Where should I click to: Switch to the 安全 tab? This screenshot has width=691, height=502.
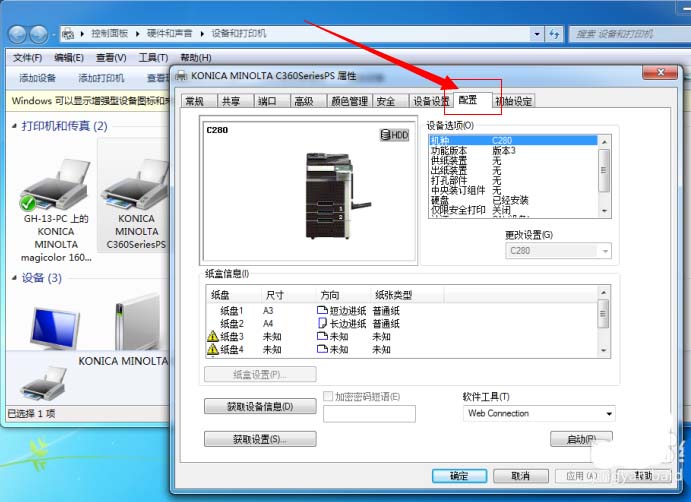tap(390, 101)
